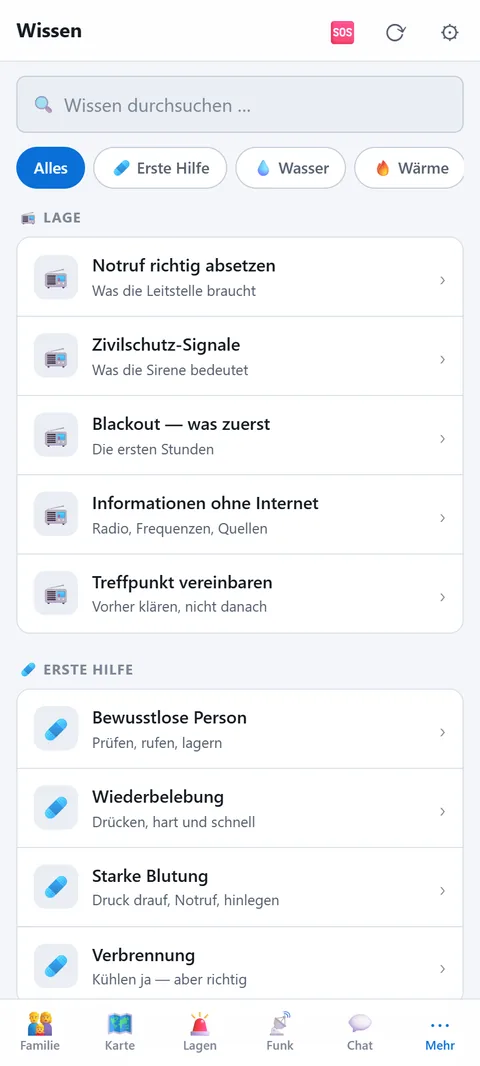This screenshot has height=1066, width=480.
Task: Open settings via the gear icon
Action: click(449, 33)
